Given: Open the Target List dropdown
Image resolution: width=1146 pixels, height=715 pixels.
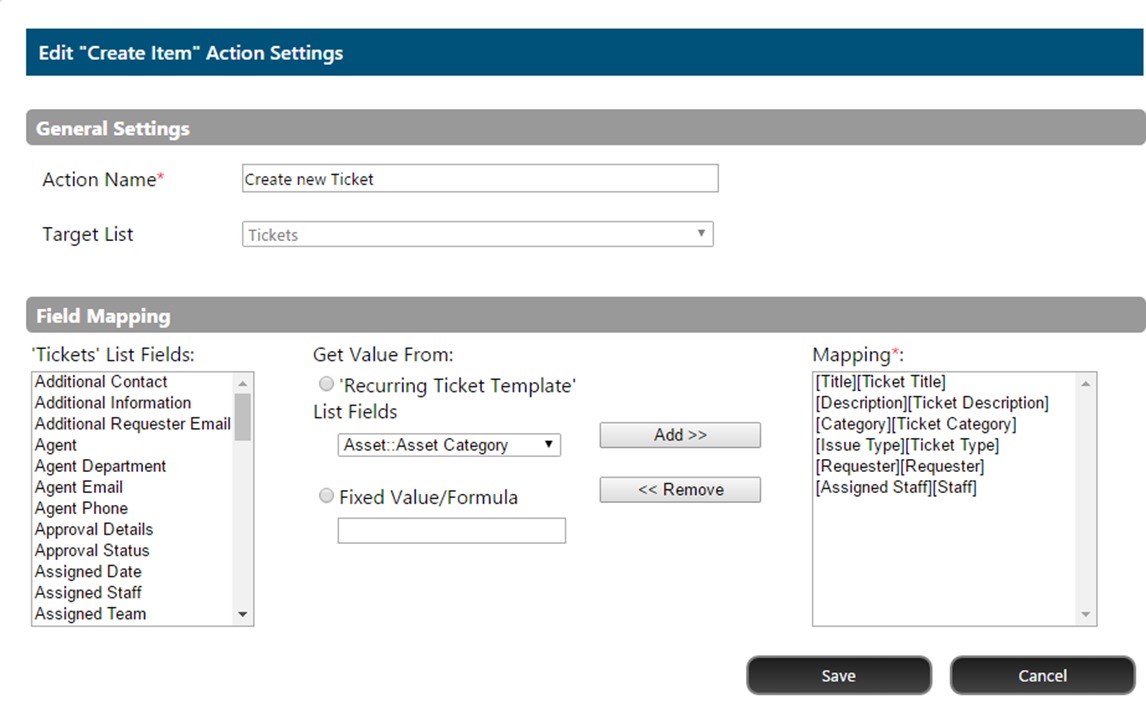Looking at the screenshot, I should pyautogui.click(x=477, y=234).
